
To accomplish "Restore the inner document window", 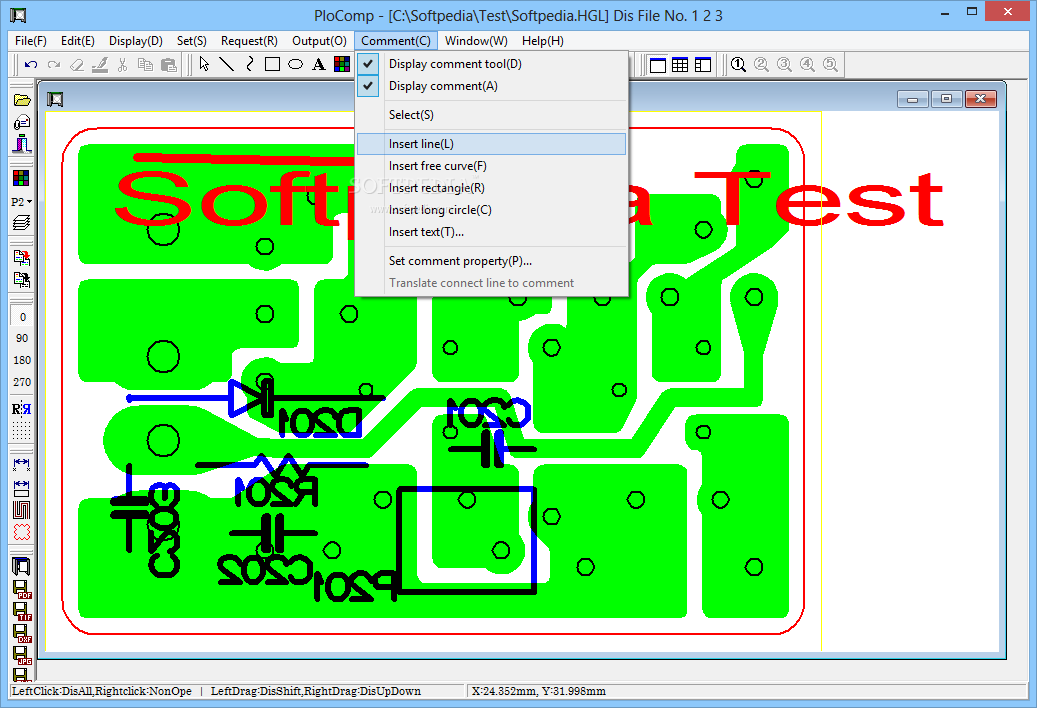I will [946, 99].
